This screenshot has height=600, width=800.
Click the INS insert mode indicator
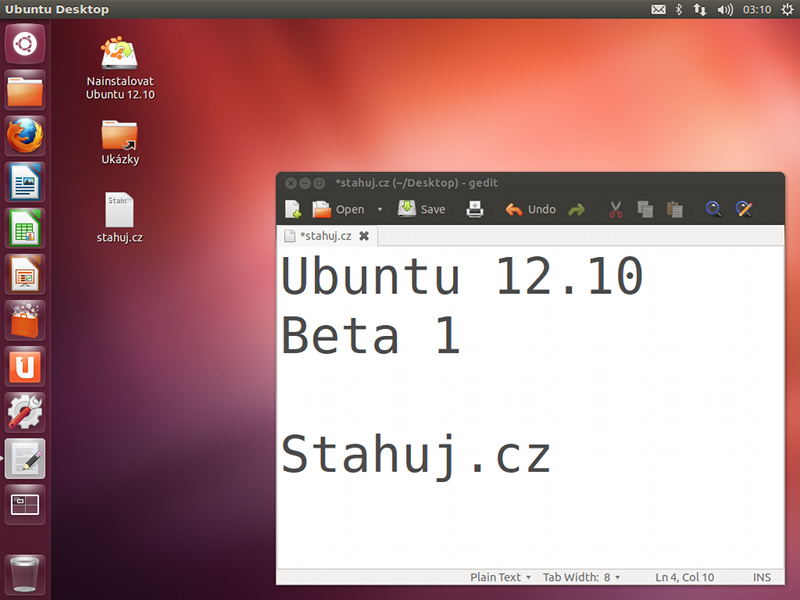(x=762, y=577)
